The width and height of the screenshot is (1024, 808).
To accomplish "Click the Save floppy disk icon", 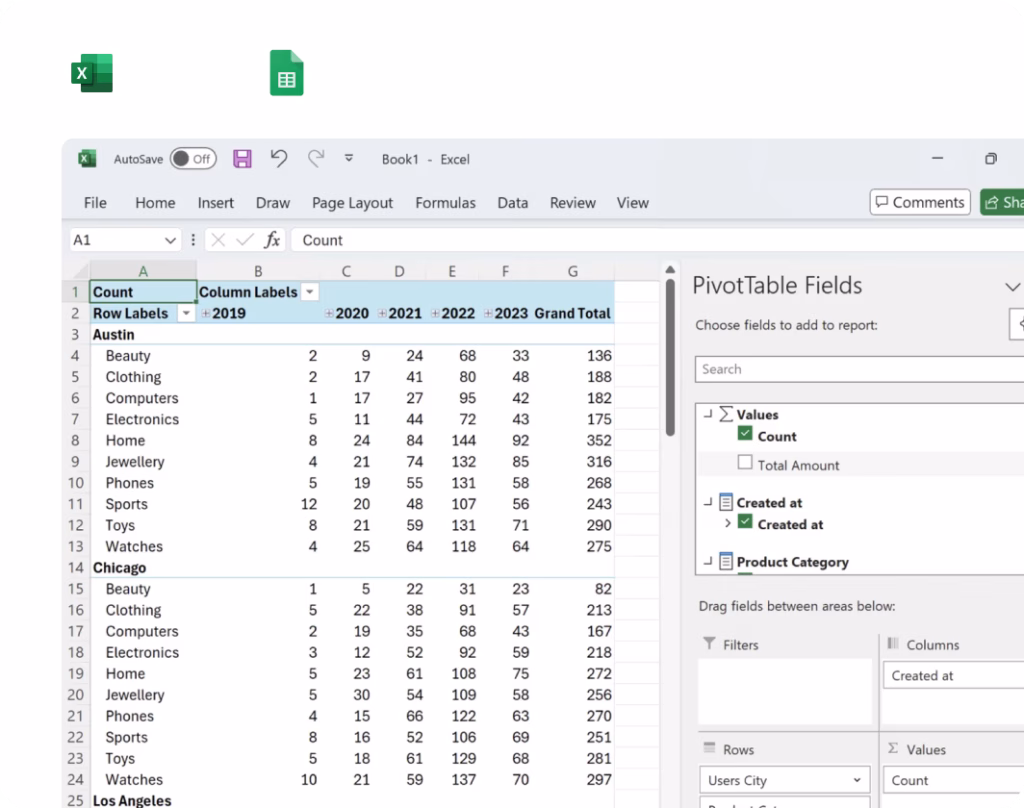I will click(242, 158).
